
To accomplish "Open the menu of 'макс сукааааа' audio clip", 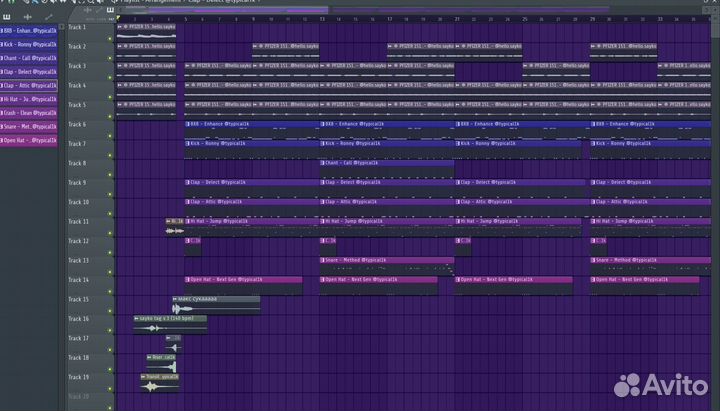I will 176,299.
